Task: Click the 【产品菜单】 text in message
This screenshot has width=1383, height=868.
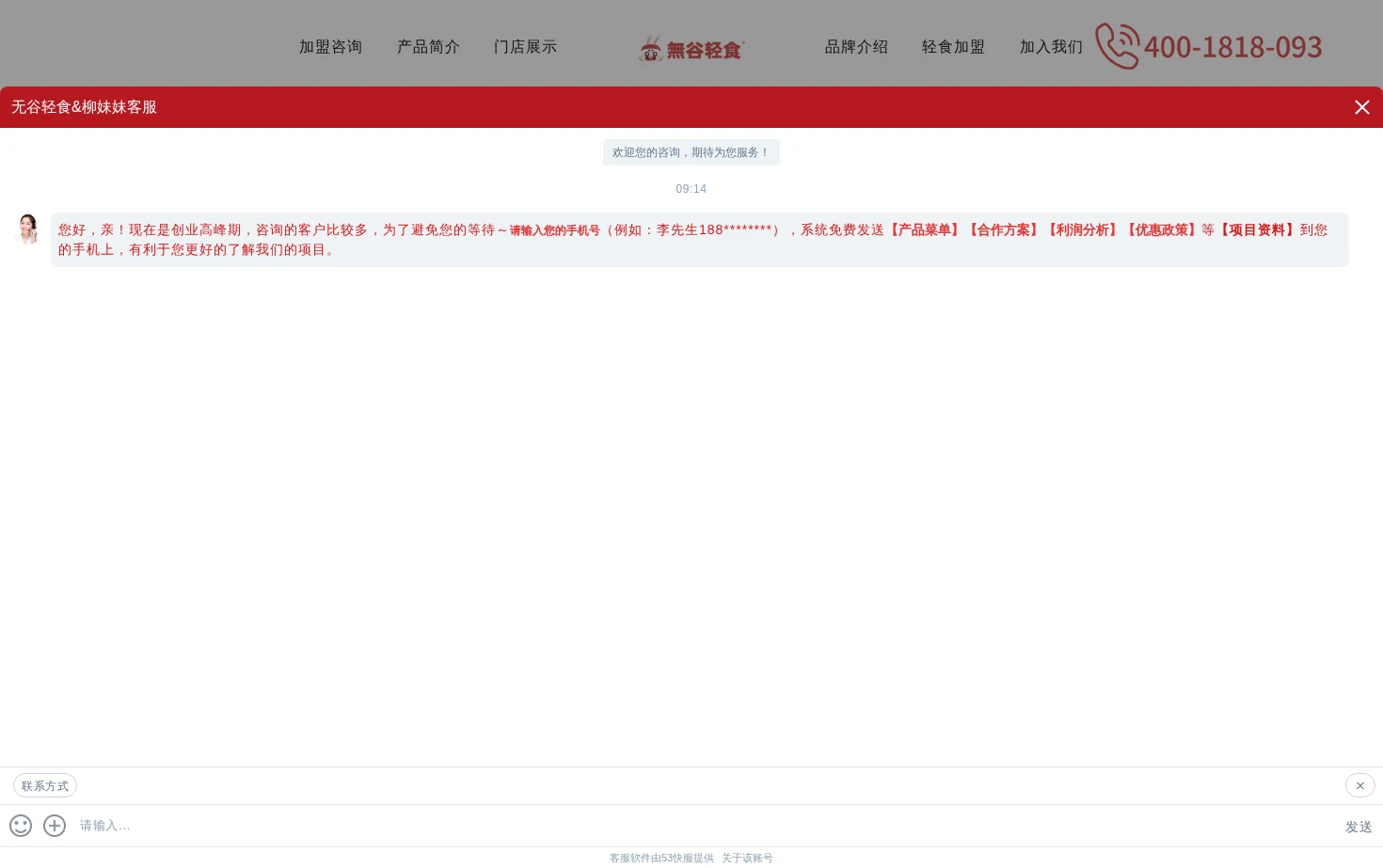Action: coord(924,229)
